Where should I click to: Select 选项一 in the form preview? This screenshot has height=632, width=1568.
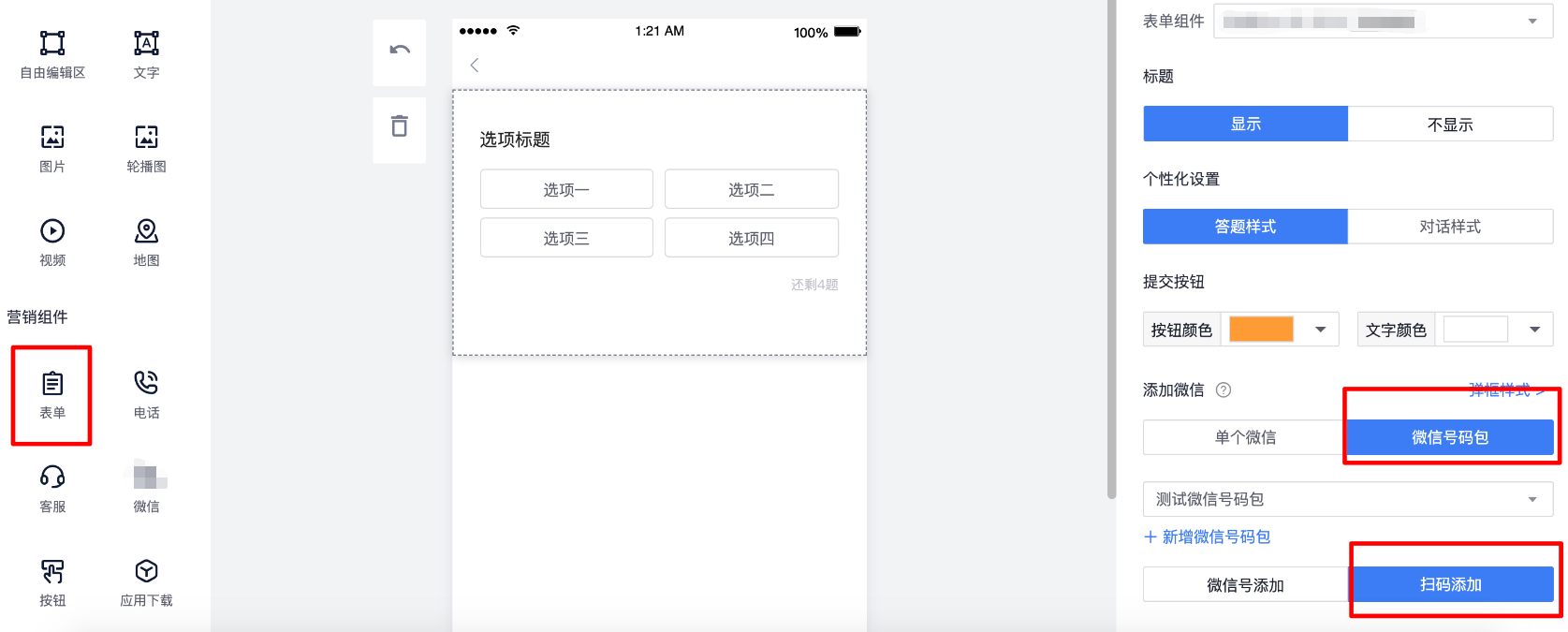click(x=566, y=189)
